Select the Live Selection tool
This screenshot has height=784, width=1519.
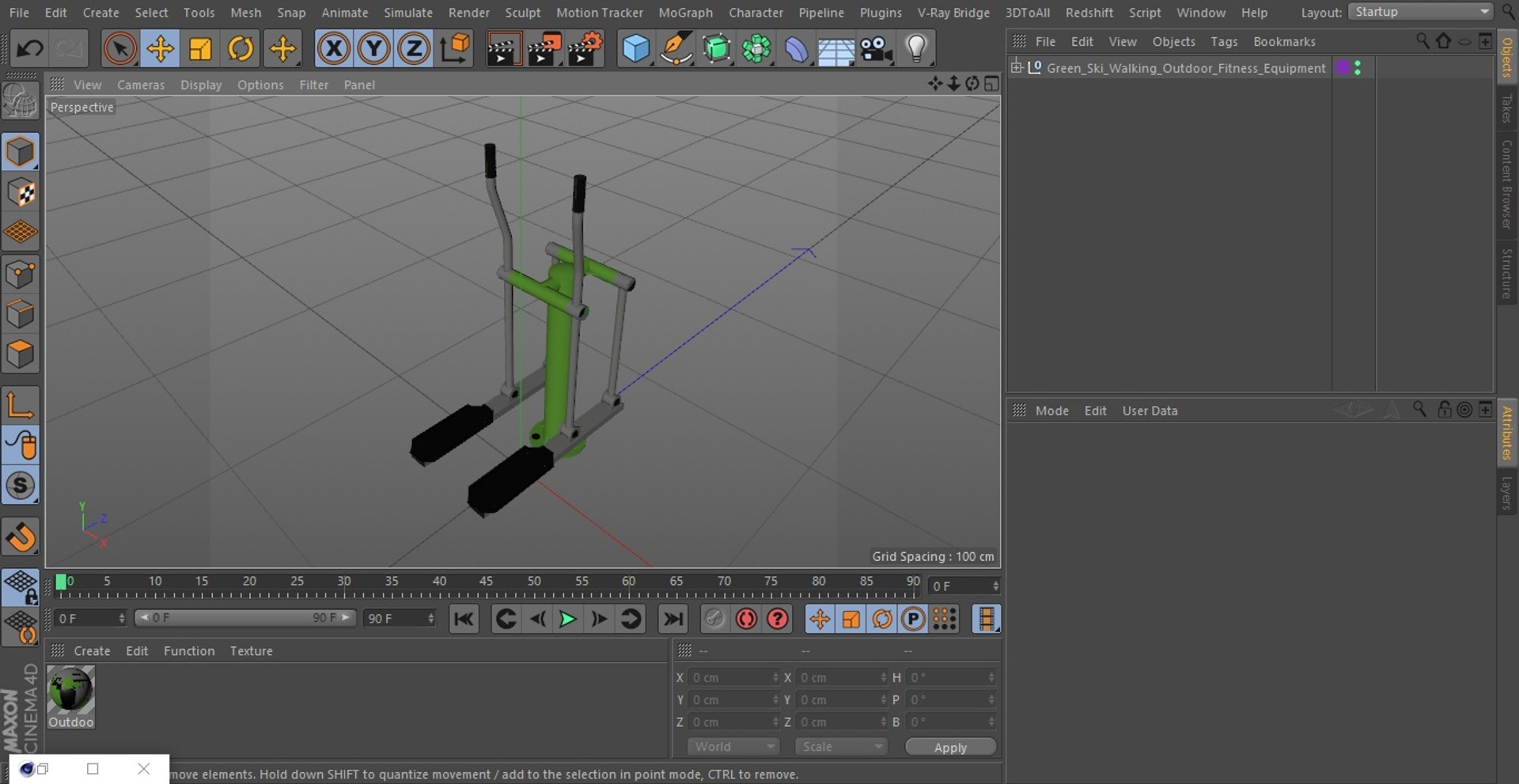click(x=119, y=49)
